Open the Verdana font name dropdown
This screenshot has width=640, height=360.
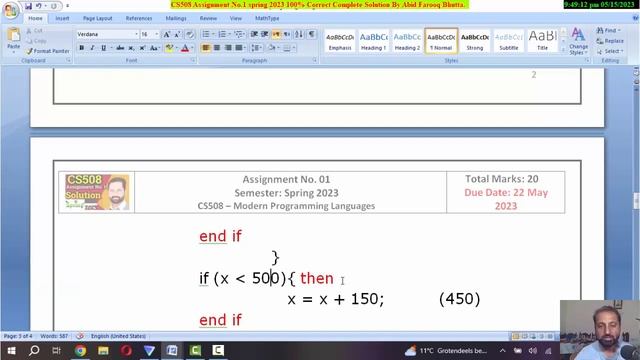[x=136, y=34]
